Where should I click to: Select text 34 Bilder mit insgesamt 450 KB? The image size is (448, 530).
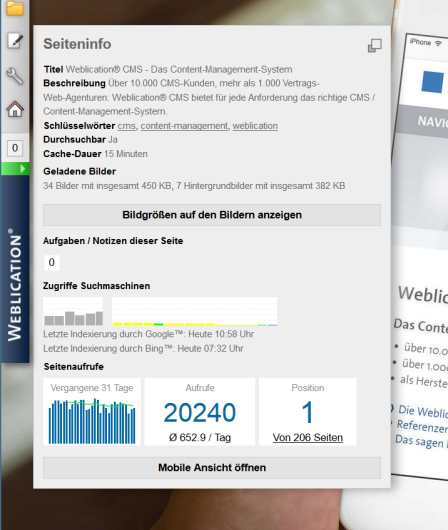[108, 186]
